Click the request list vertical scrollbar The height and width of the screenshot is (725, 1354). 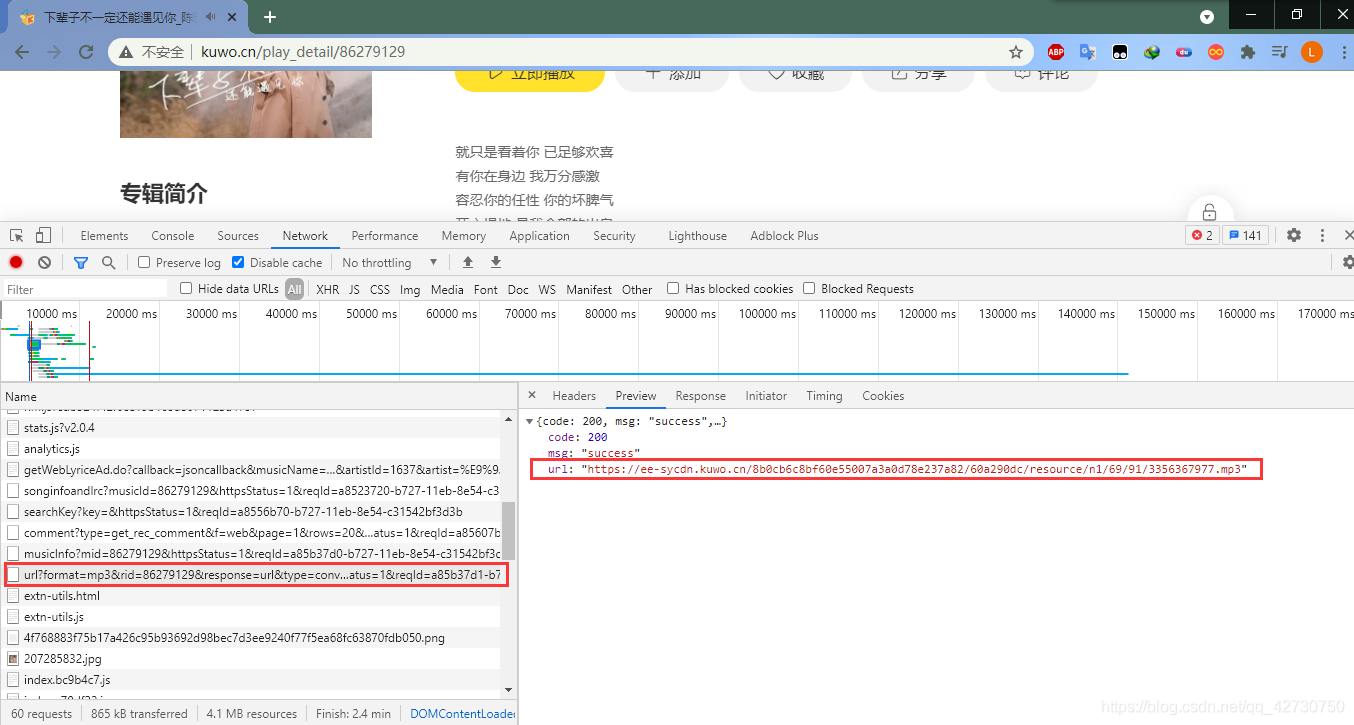[509, 531]
